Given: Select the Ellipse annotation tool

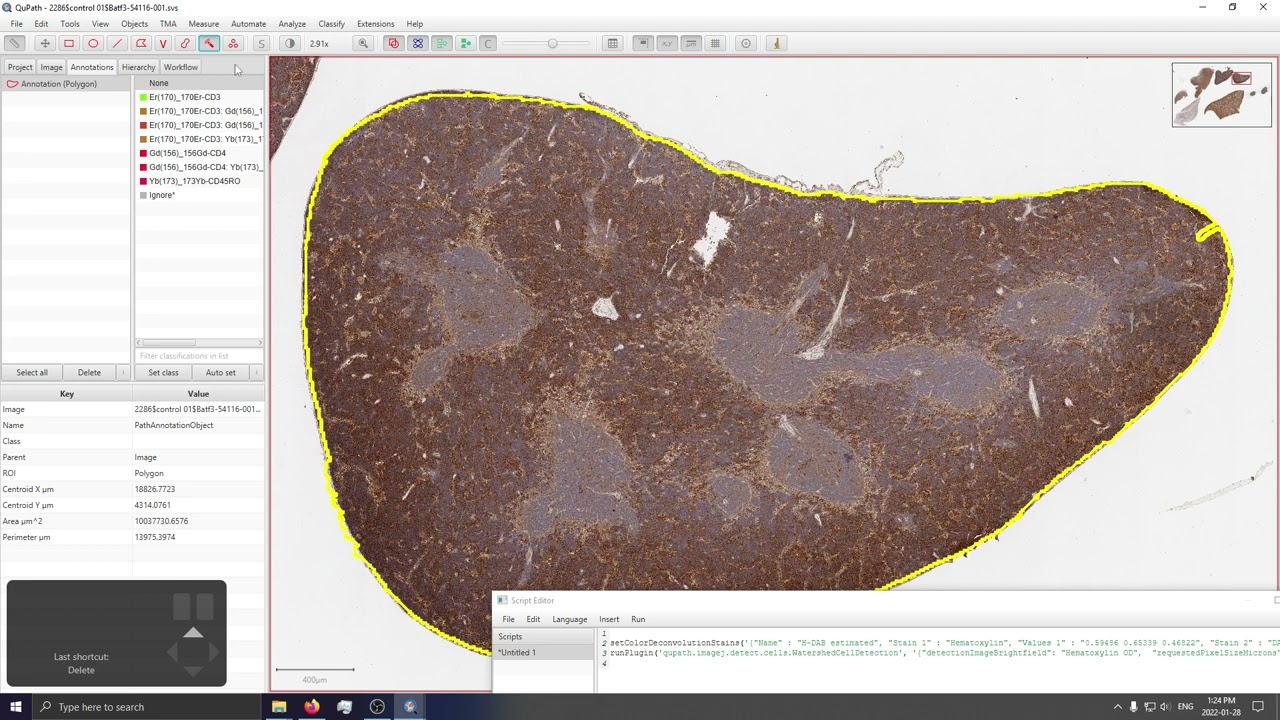Looking at the screenshot, I should click(x=93, y=43).
